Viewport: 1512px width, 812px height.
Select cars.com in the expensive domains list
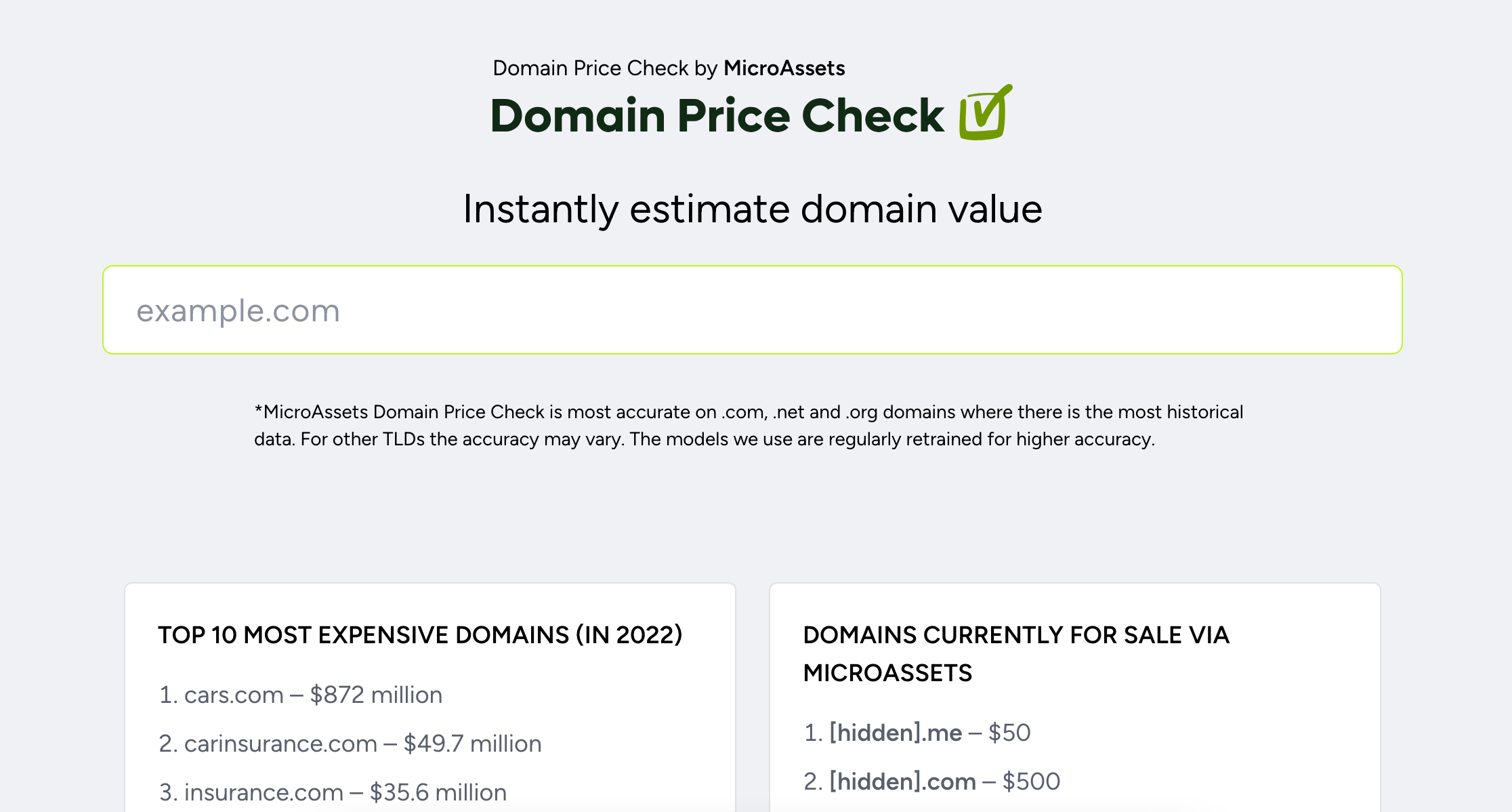(x=234, y=695)
